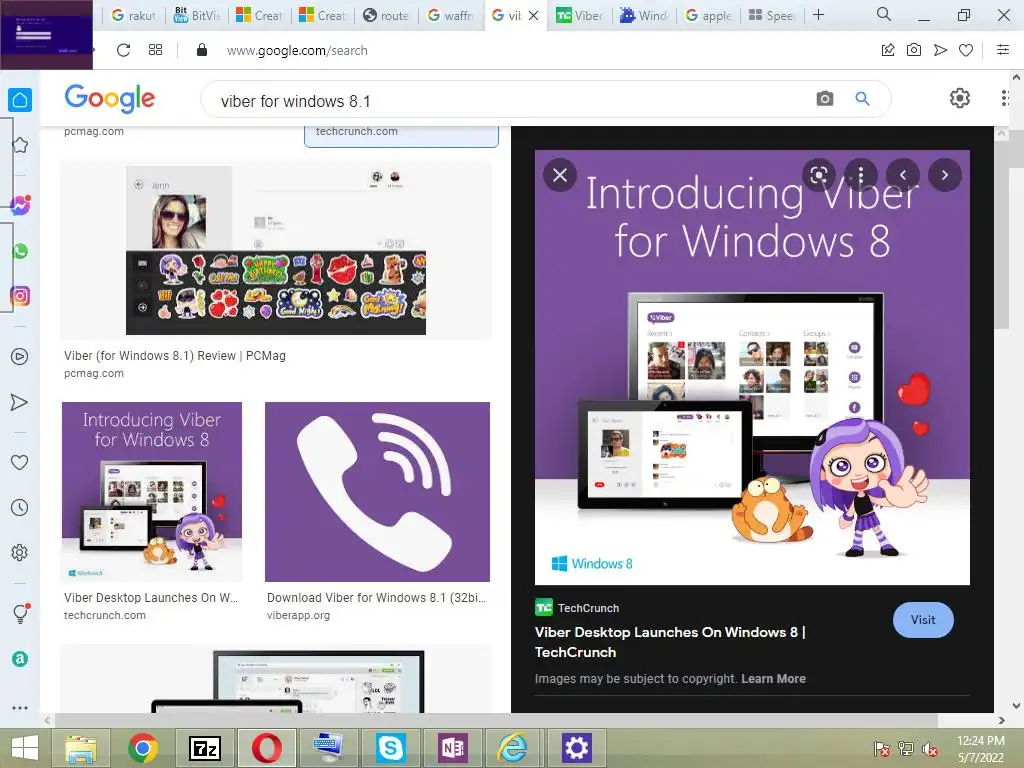This screenshot has width=1024, height=768.
Task: Switch to the rakut tab
Action: [x=133, y=15]
